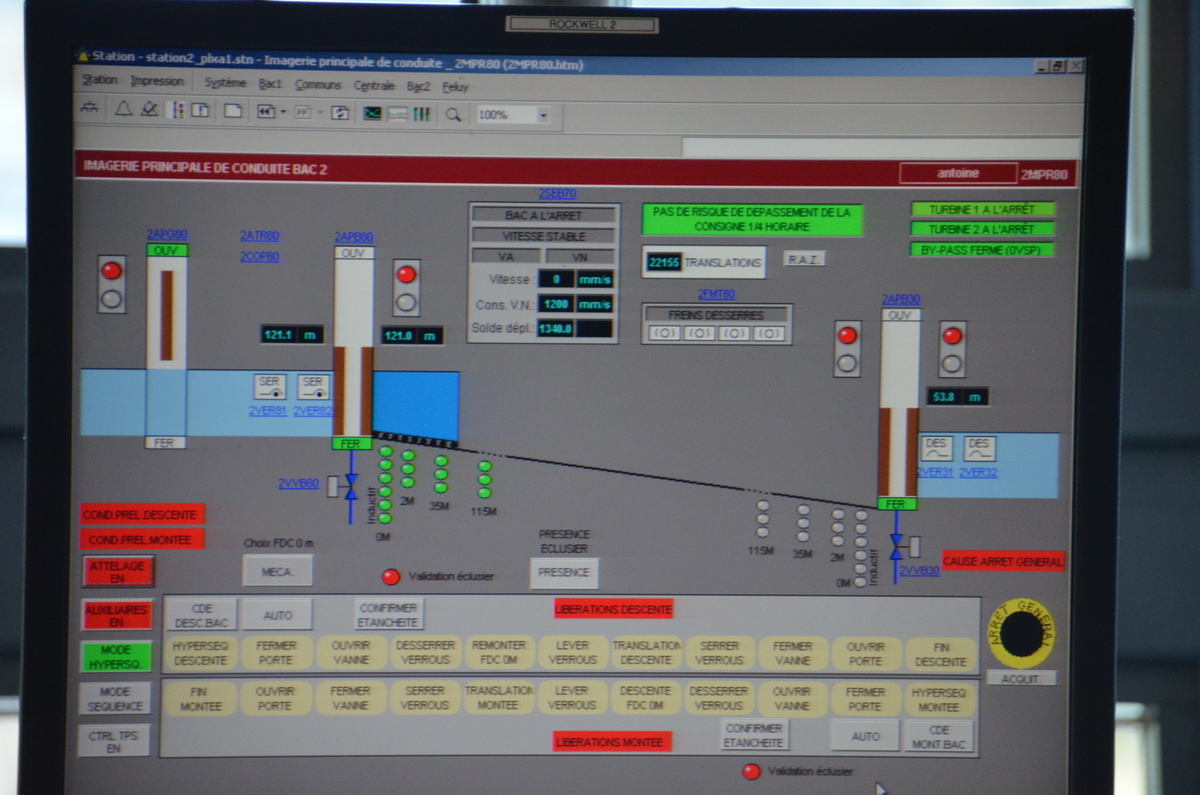Image resolution: width=1200 pixels, height=795 pixels.
Task: Expand the back navigation history arrow
Action: tap(283, 112)
